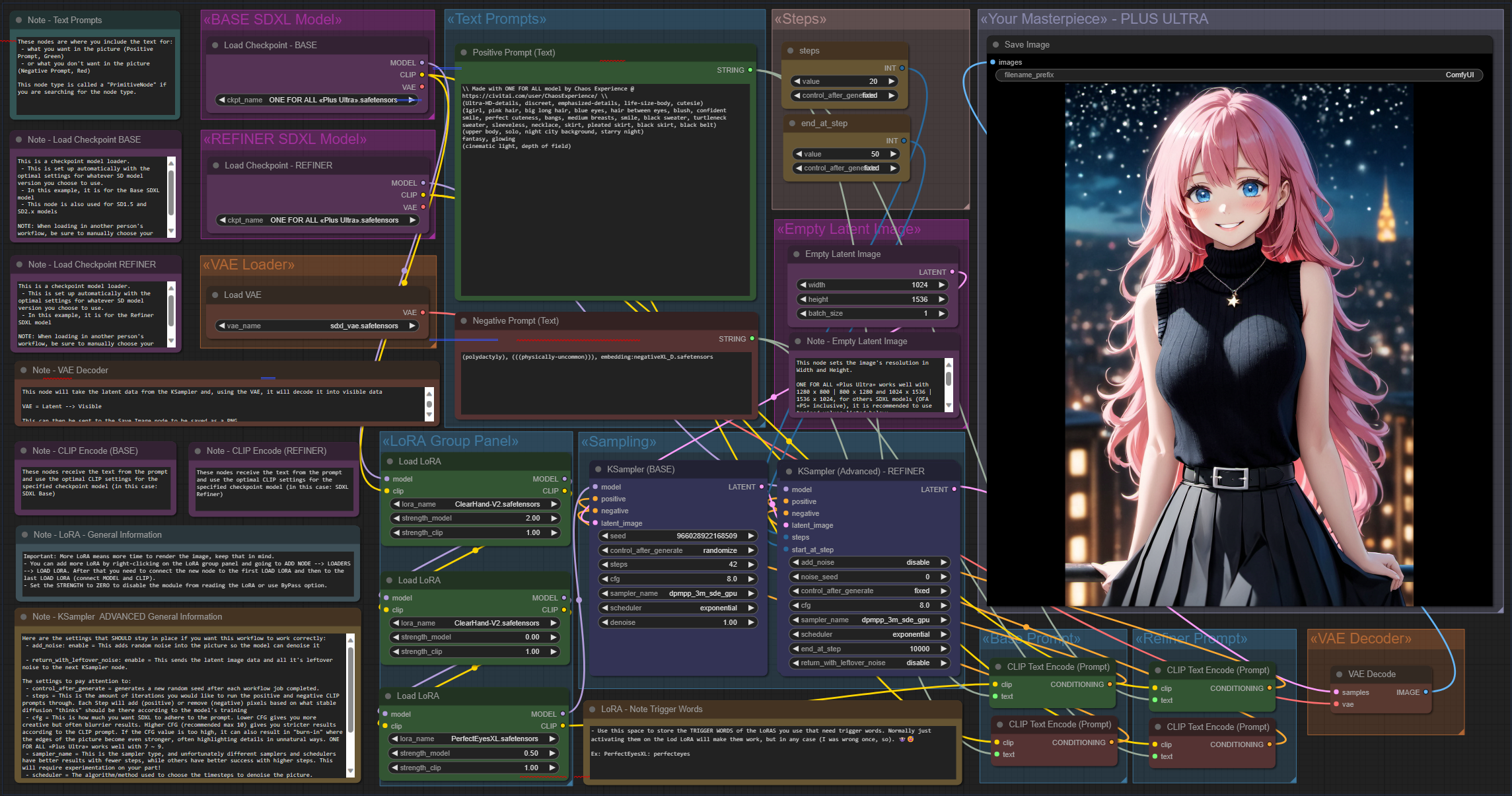Adjust the cfg 8.0 value in KSampler (BASE)
Viewport: 1512px width, 796px height.
(x=677, y=579)
